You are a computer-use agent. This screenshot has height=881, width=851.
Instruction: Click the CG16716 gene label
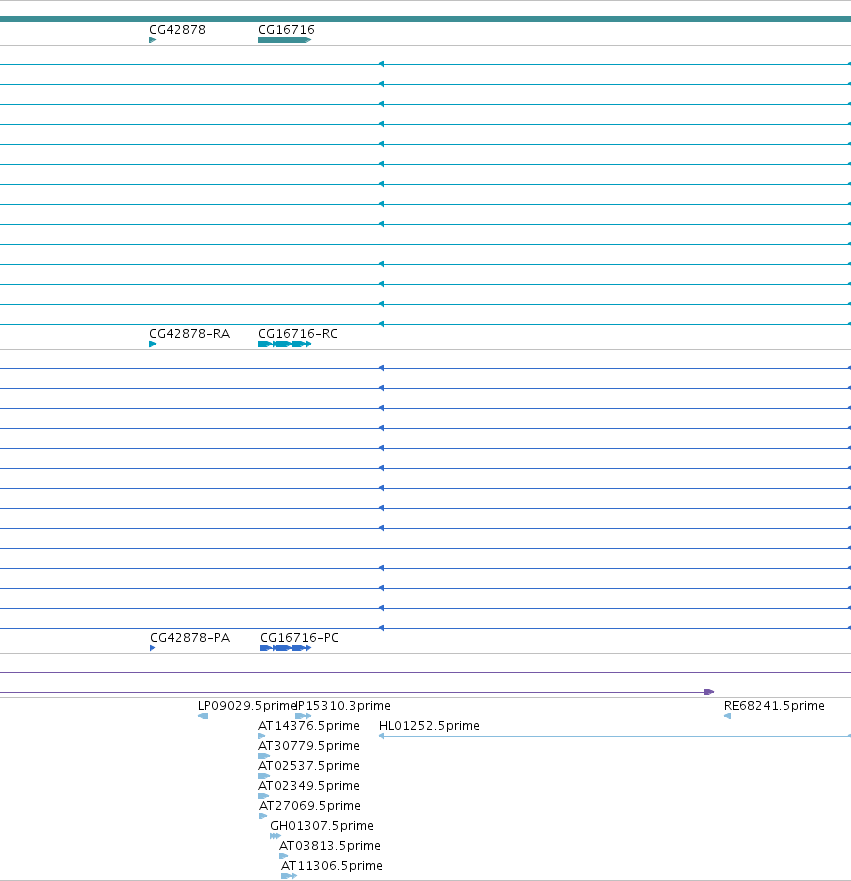click(x=286, y=30)
